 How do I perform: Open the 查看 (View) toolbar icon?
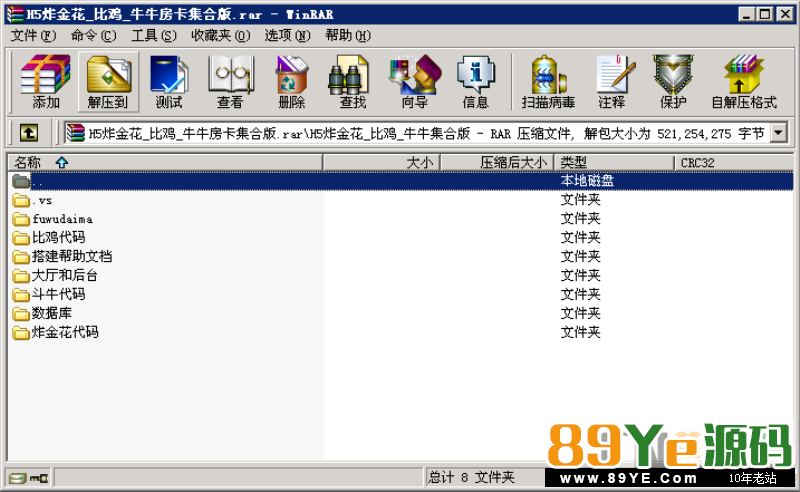pyautogui.click(x=231, y=76)
